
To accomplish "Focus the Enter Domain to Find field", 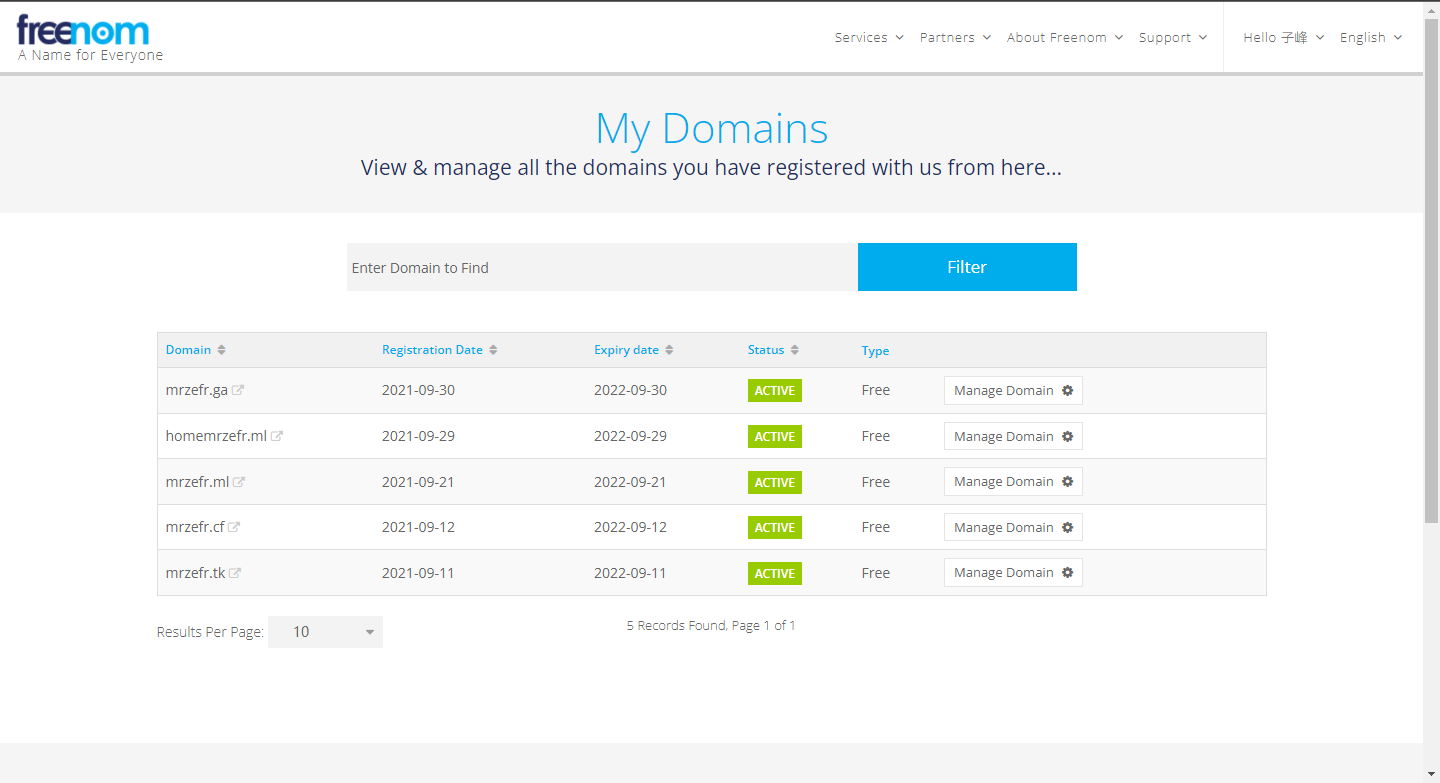I will (x=602, y=268).
